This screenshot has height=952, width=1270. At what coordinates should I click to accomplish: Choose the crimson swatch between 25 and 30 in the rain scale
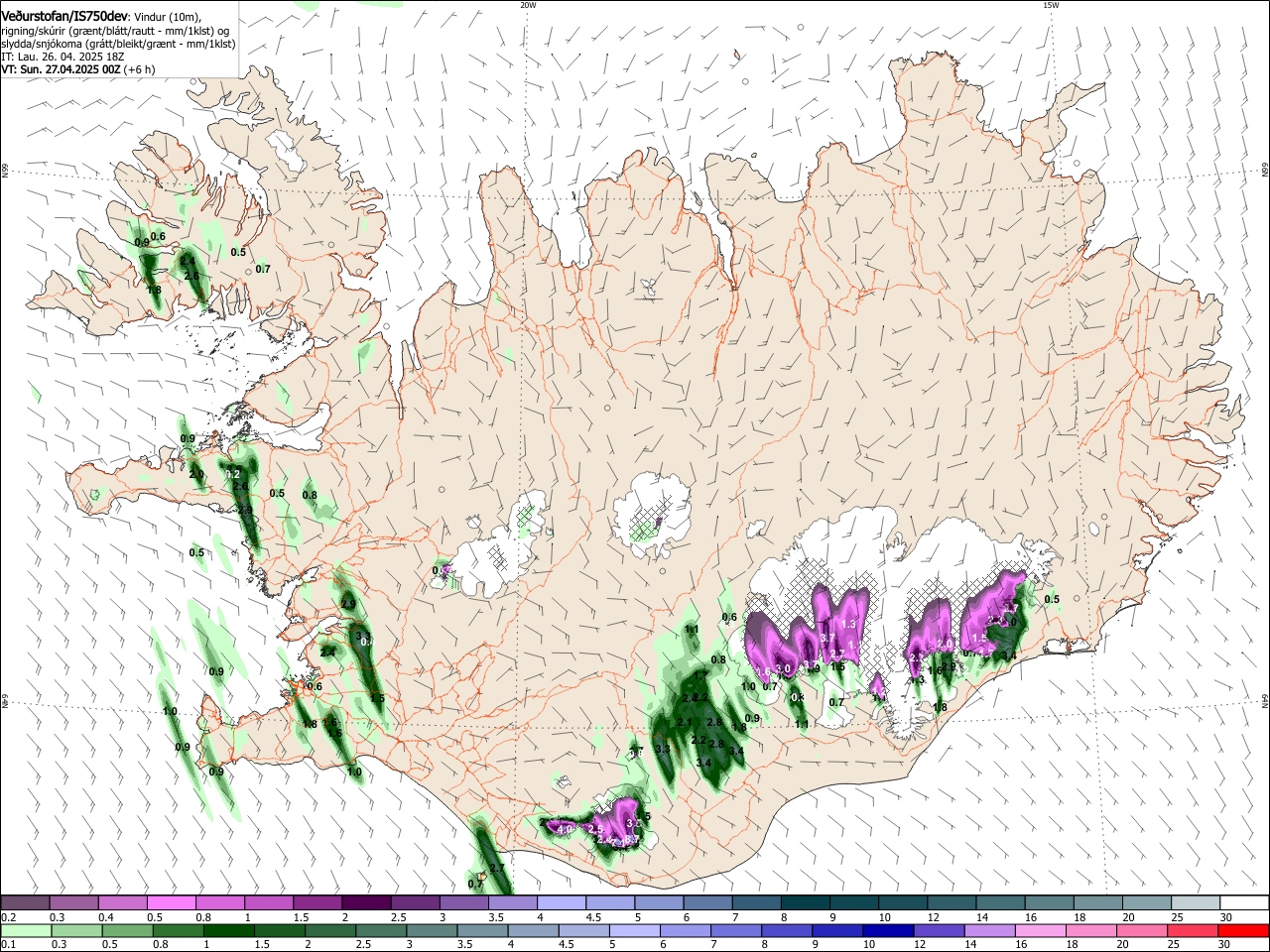click(1195, 930)
